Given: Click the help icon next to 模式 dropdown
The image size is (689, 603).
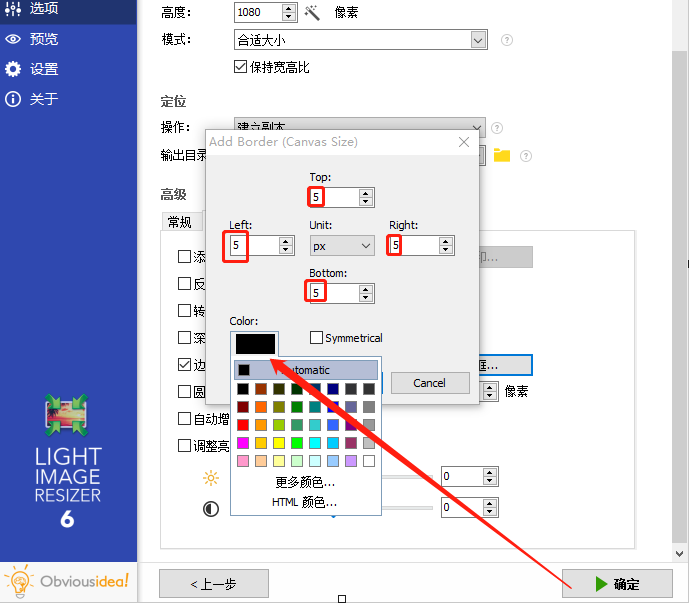Looking at the screenshot, I should coord(507,40).
